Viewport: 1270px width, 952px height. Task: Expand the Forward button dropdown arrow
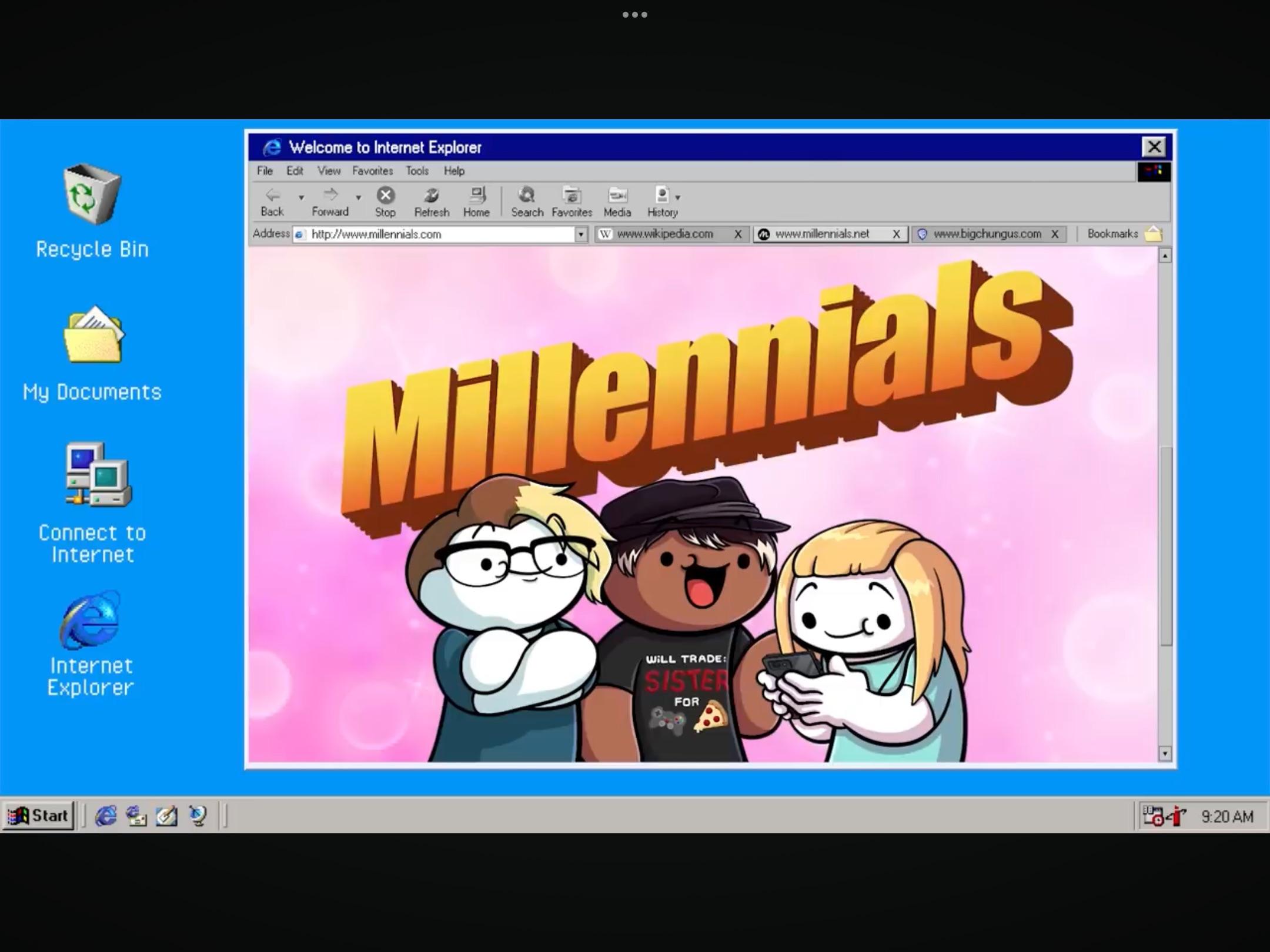[358, 198]
